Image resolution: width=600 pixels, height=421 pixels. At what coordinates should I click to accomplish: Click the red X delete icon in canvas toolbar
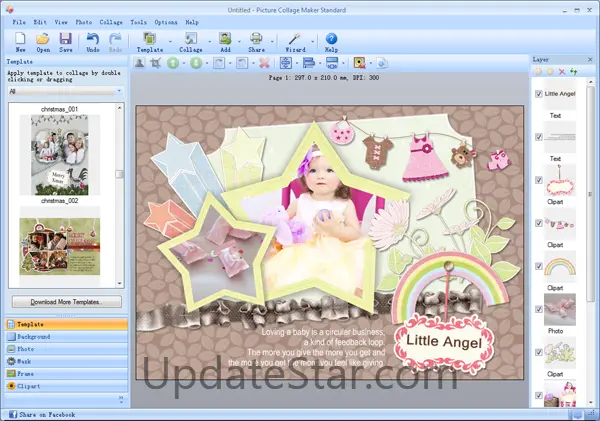(x=264, y=63)
